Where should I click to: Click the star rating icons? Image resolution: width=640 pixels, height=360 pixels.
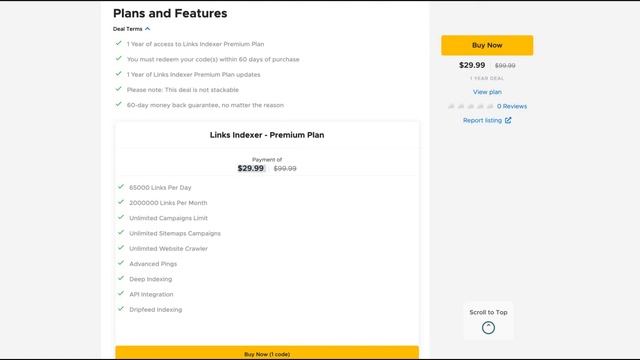[x=471, y=106]
